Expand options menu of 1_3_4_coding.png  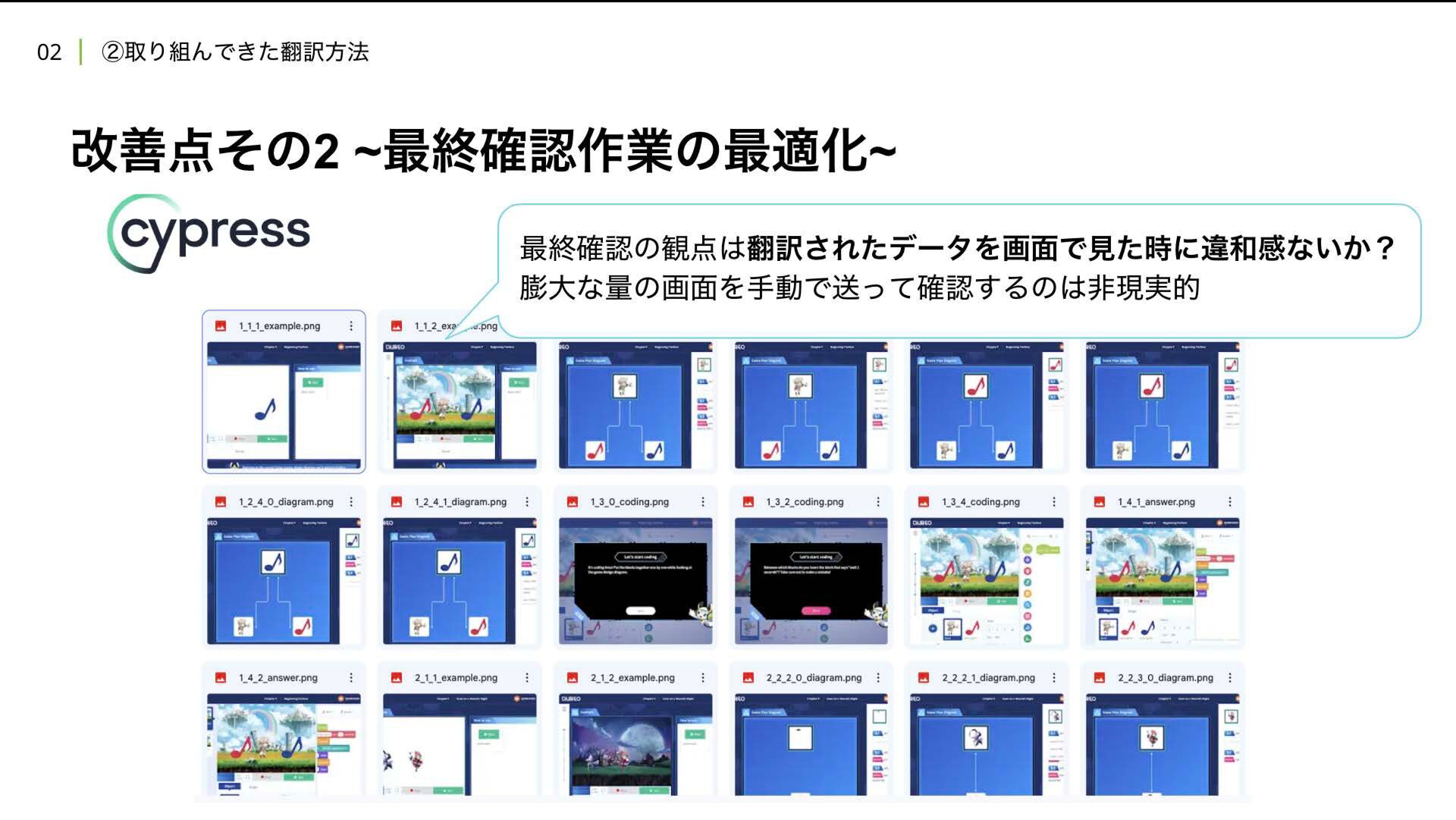pyautogui.click(x=1054, y=502)
